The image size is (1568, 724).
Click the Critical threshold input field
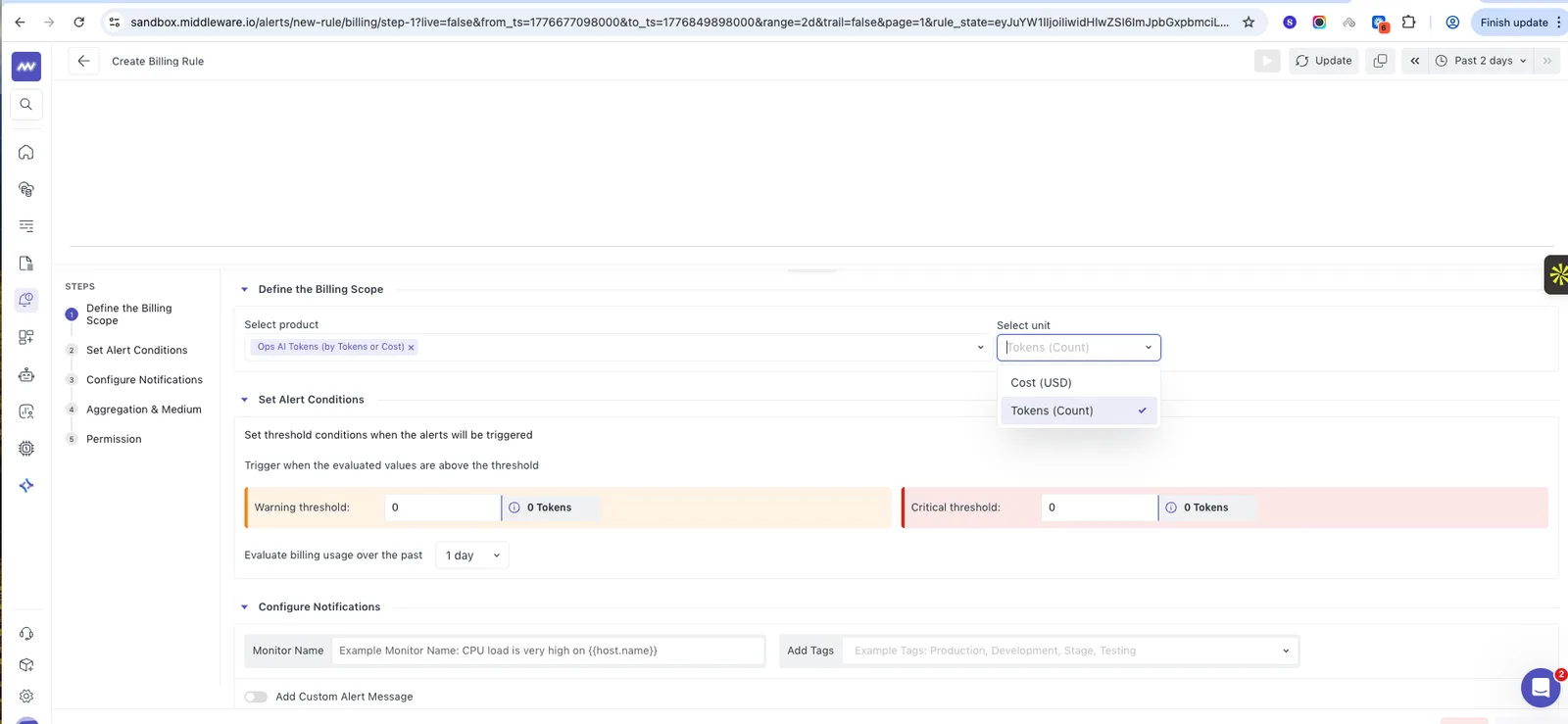click(x=1099, y=507)
